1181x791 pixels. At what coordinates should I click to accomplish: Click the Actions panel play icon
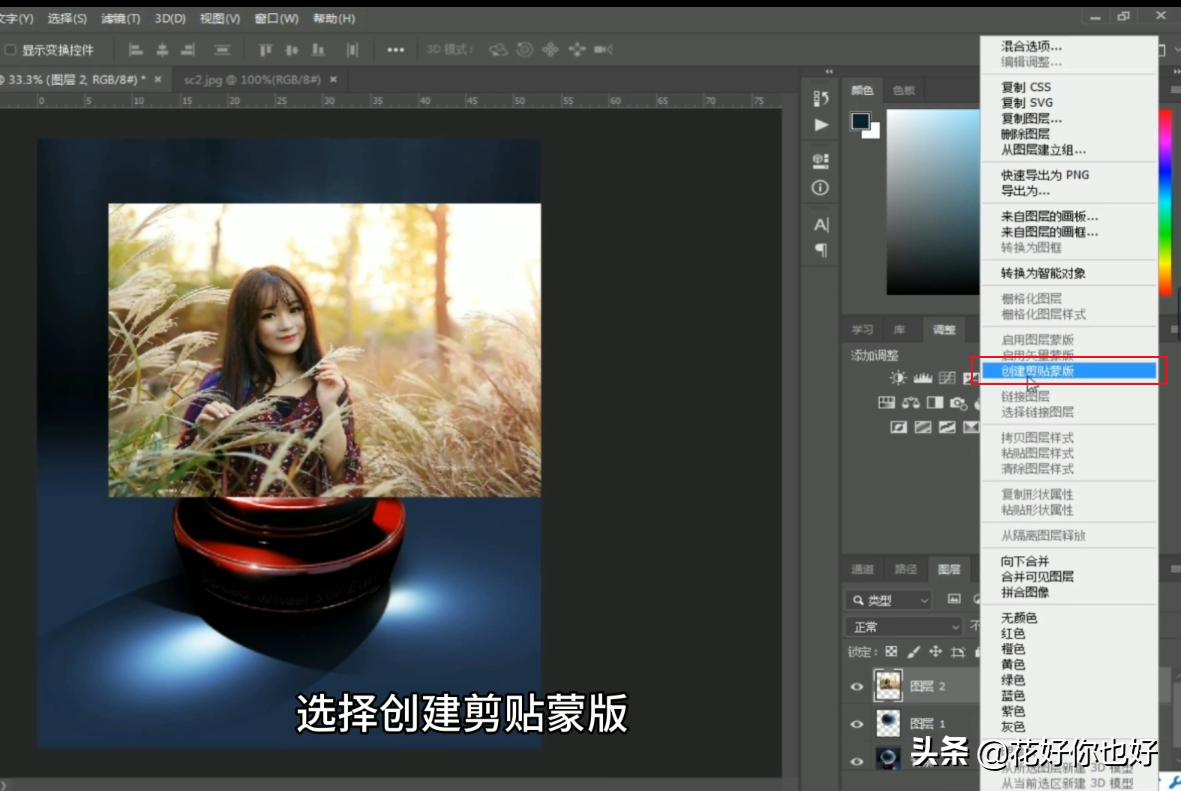(x=820, y=124)
